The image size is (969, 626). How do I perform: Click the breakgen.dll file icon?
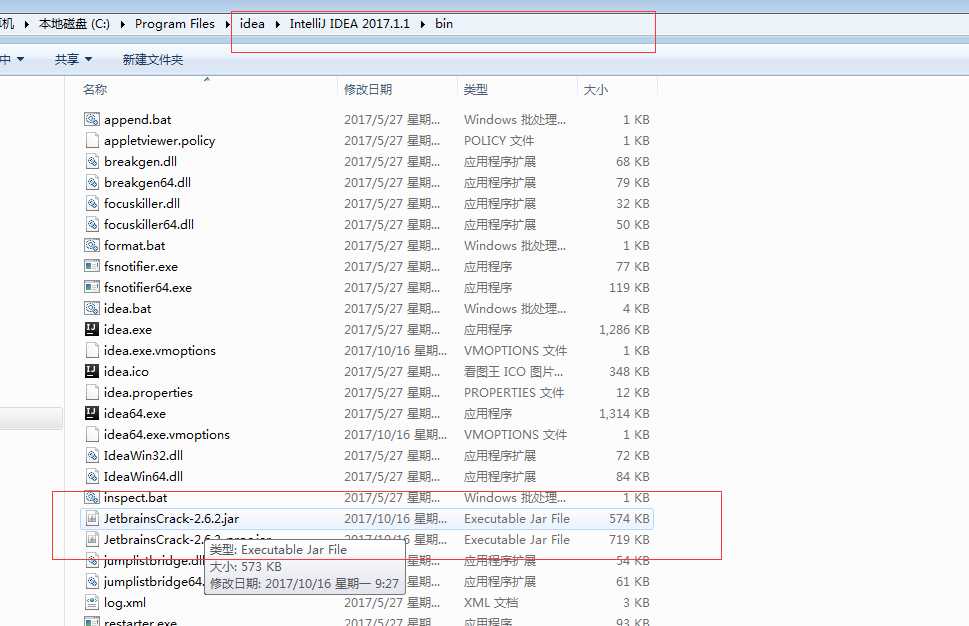(91, 161)
